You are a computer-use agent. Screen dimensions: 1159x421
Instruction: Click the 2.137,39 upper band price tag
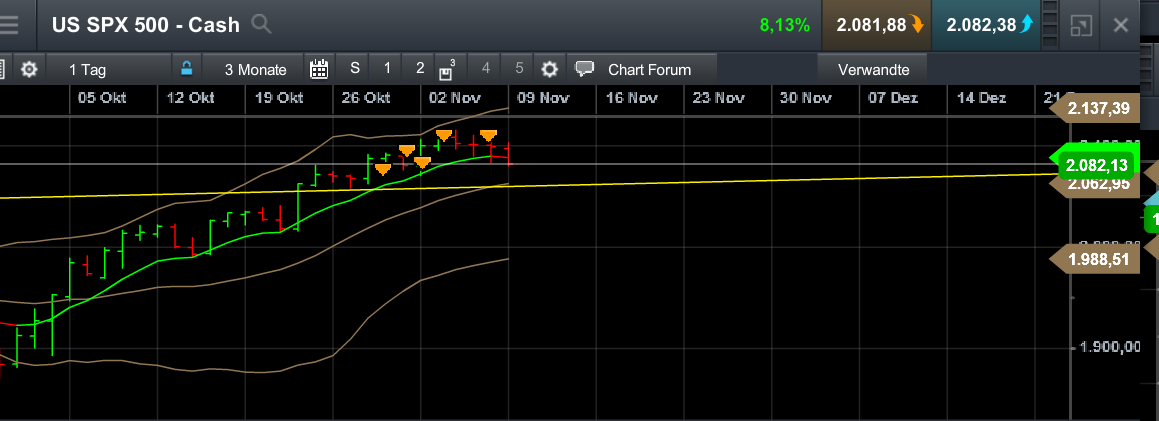point(1096,109)
